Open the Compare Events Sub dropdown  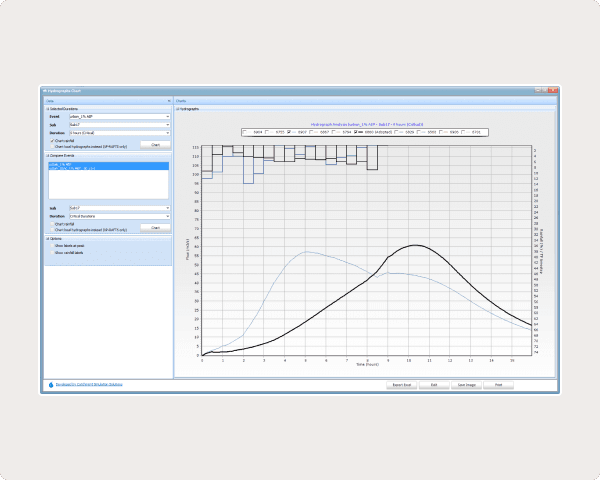point(168,208)
